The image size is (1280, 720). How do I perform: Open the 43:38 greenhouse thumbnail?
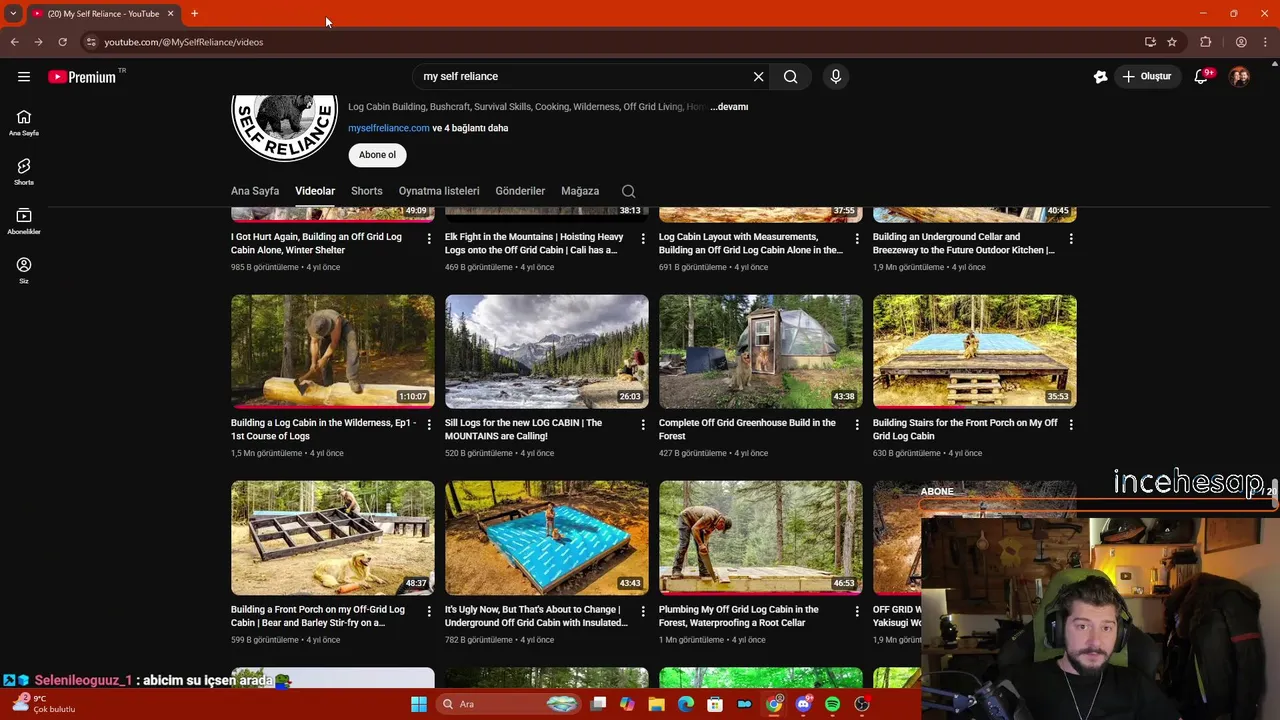[x=761, y=351]
